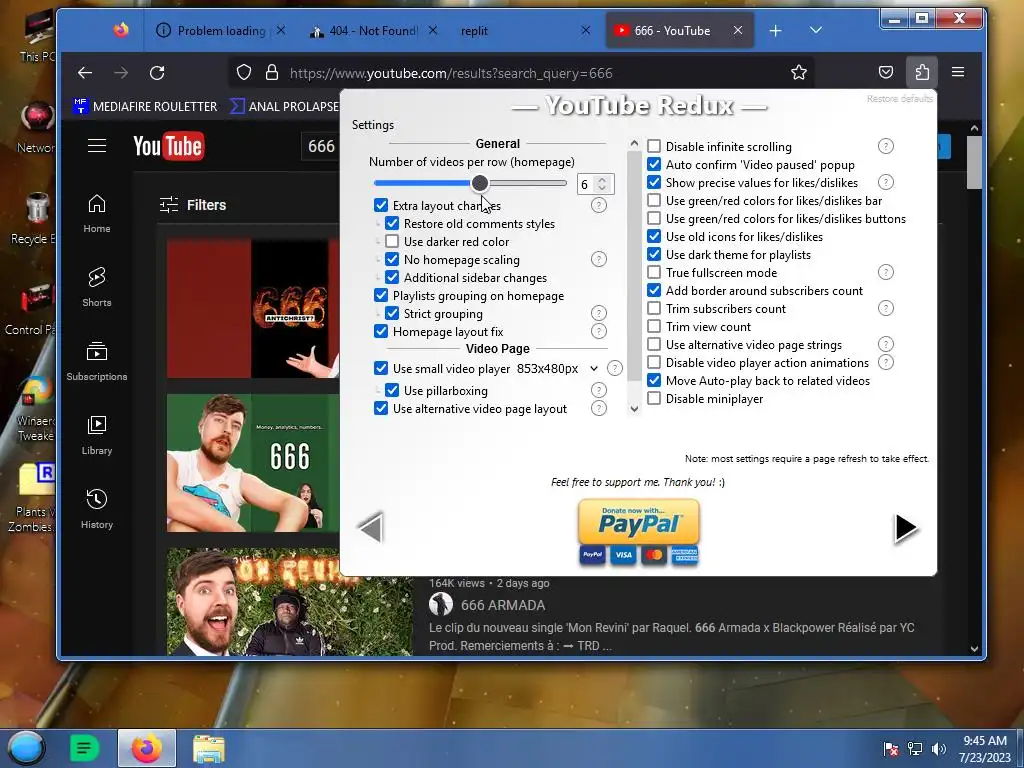Open a new tab with plus
The width and height of the screenshot is (1024, 768).
pyautogui.click(x=775, y=31)
